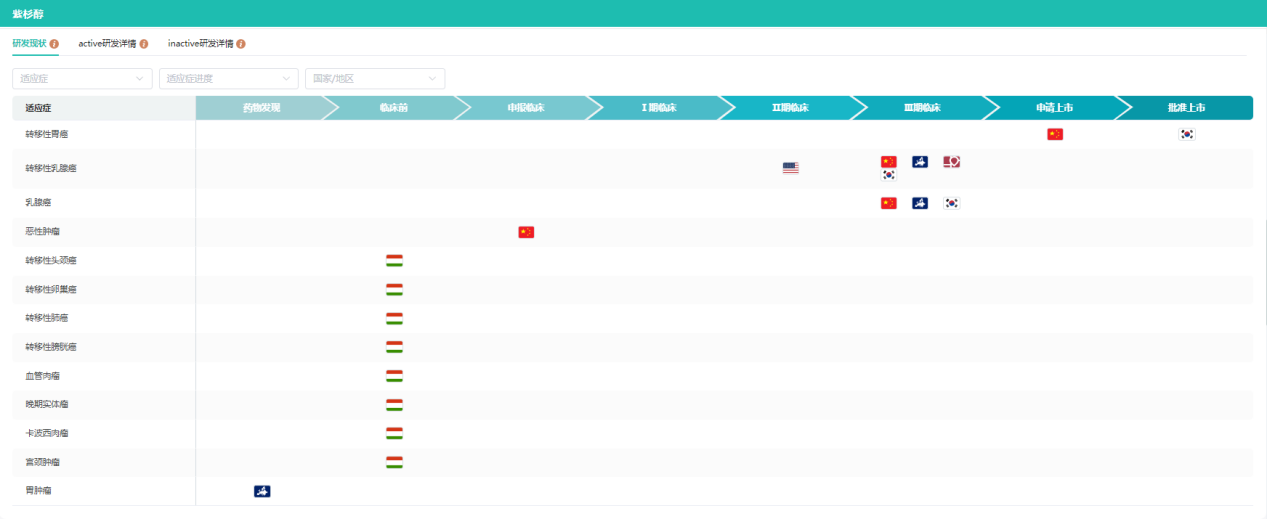Click Korea flag in 转移性胃癌 row
This screenshot has height=519, width=1267.
1187,134
